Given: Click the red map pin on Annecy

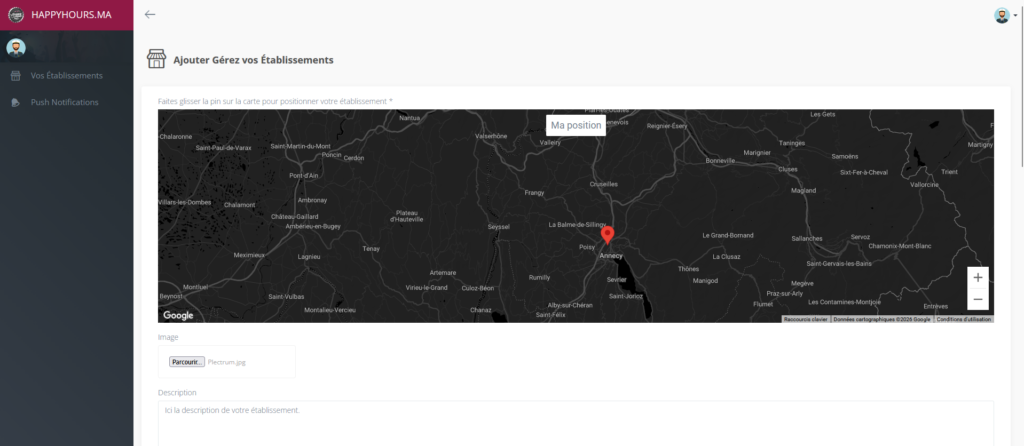Looking at the screenshot, I should pos(606,237).
